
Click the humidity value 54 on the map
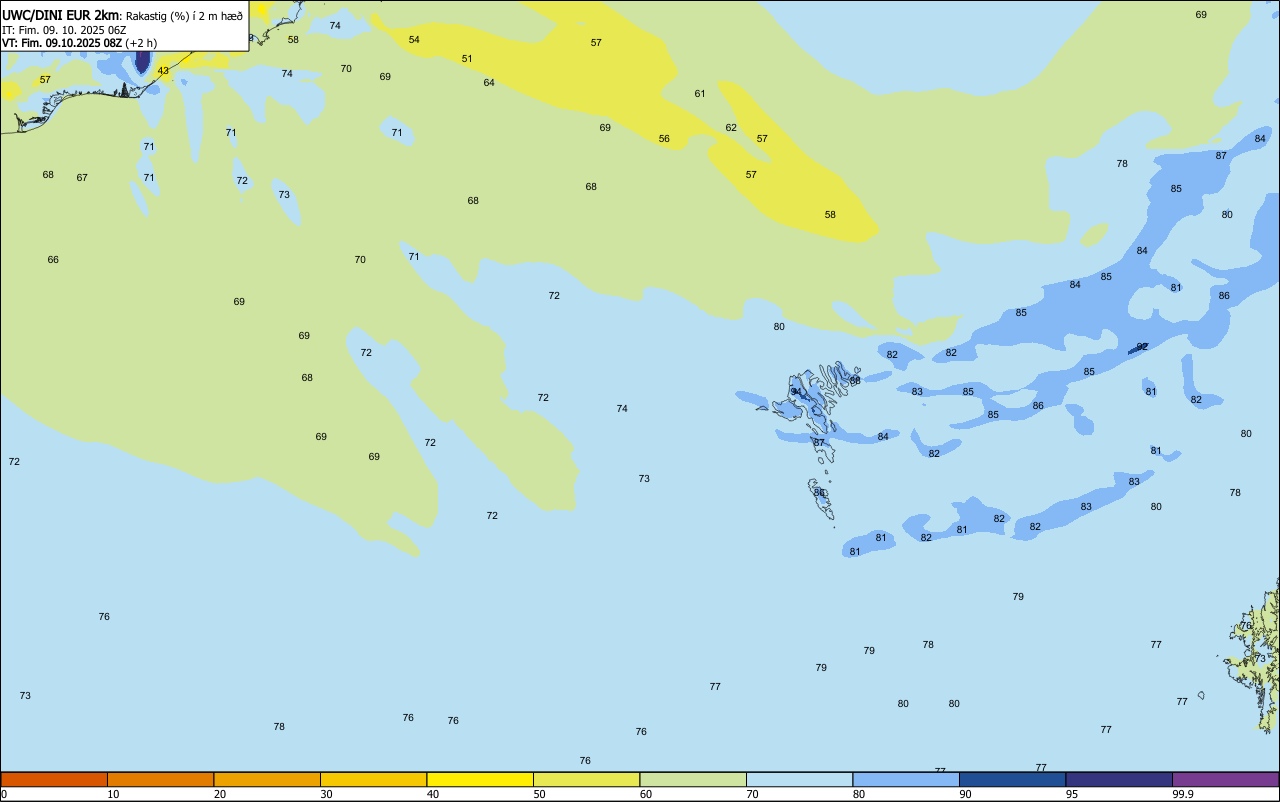414,40
